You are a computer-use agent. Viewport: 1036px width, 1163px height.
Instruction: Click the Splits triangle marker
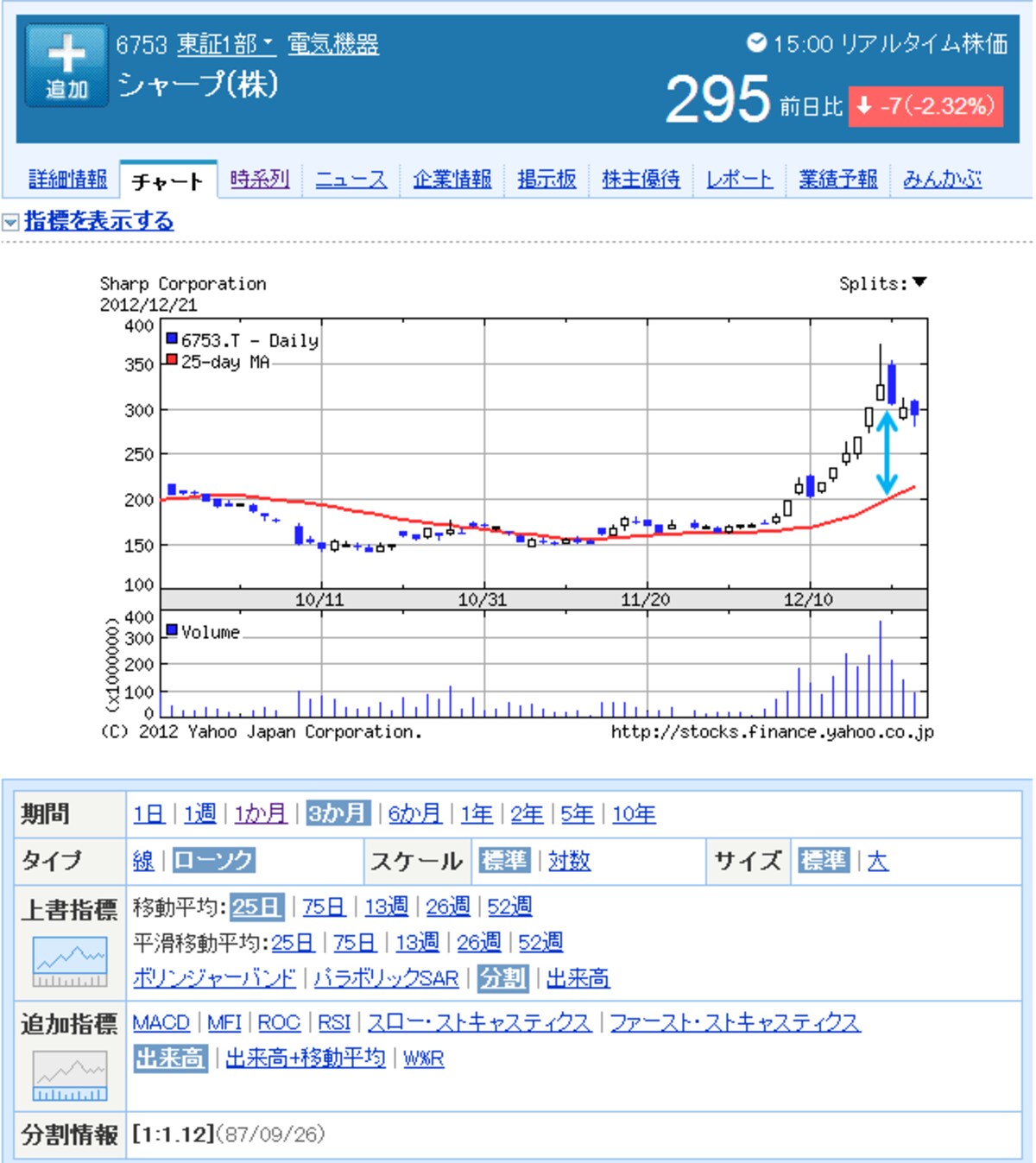919,282
